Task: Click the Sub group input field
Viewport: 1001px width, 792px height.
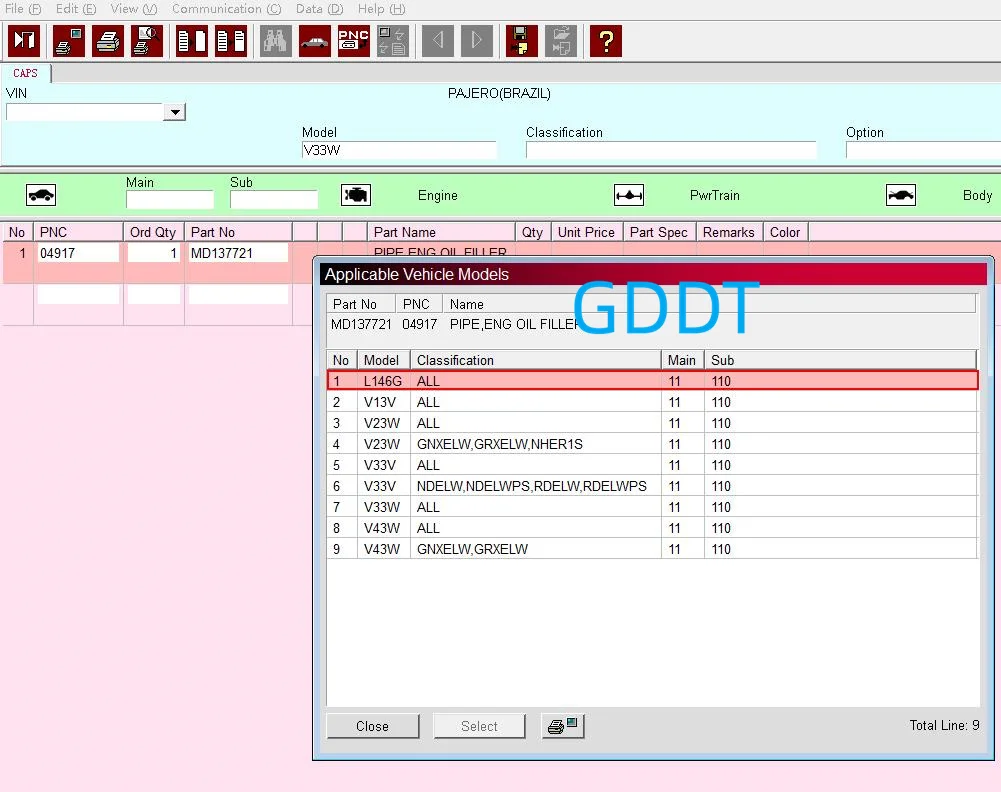Action: [x=274, y=199]
